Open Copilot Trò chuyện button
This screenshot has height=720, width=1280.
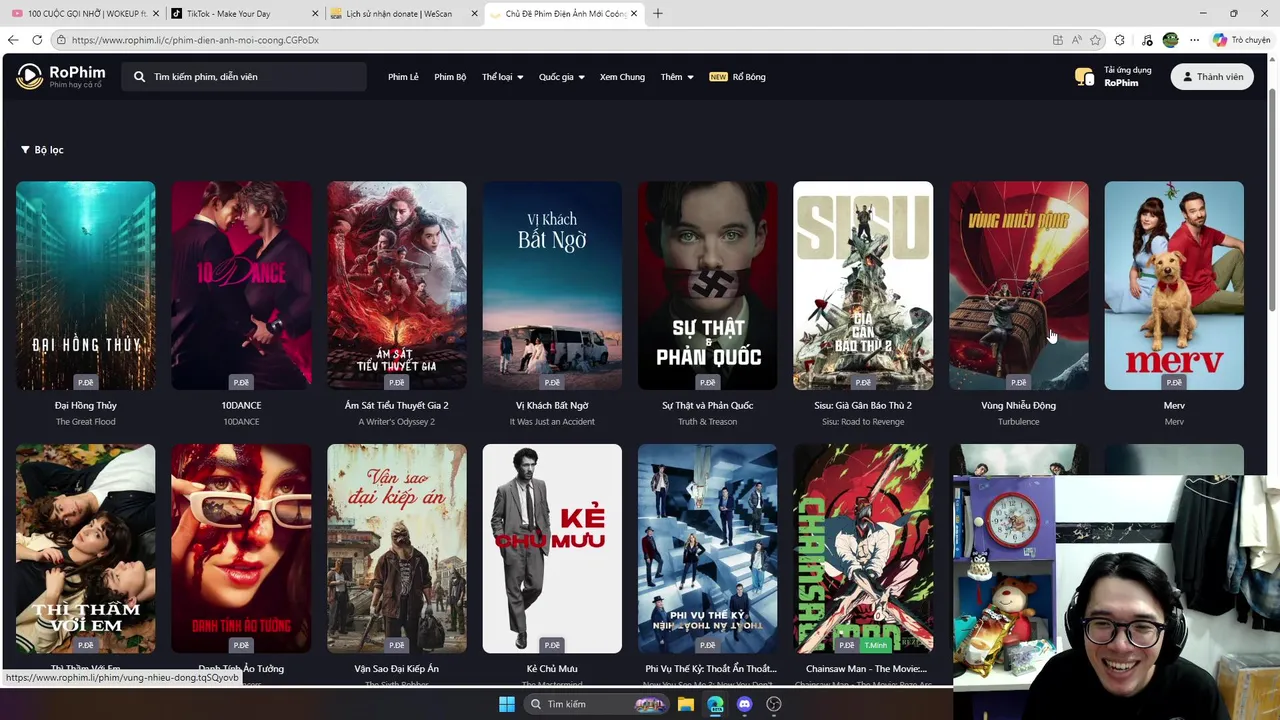1241,40
